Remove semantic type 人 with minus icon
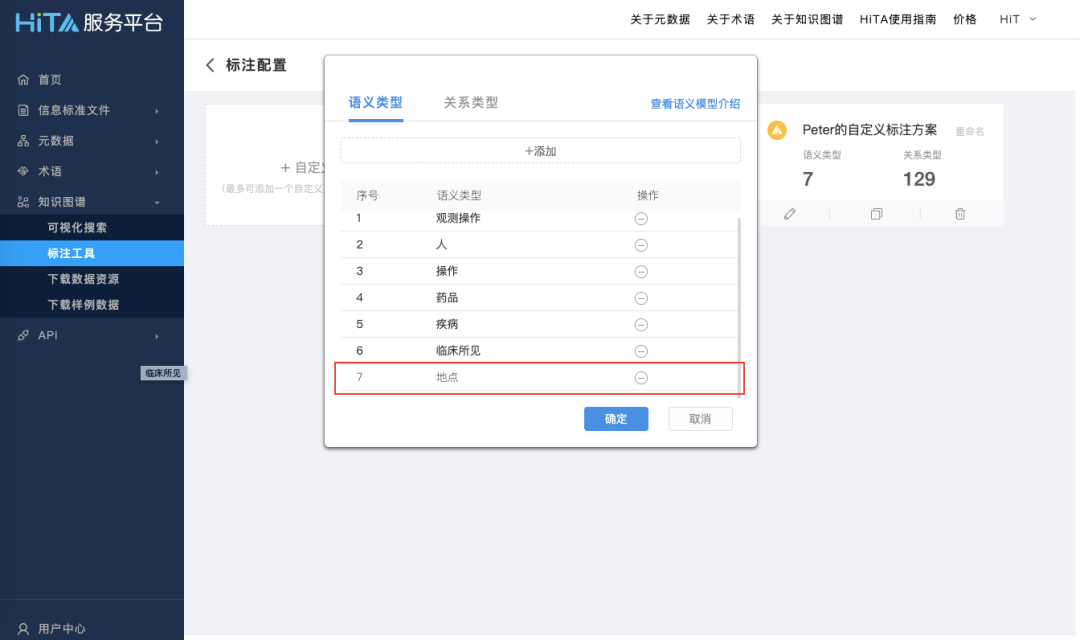 pos(641,245)
